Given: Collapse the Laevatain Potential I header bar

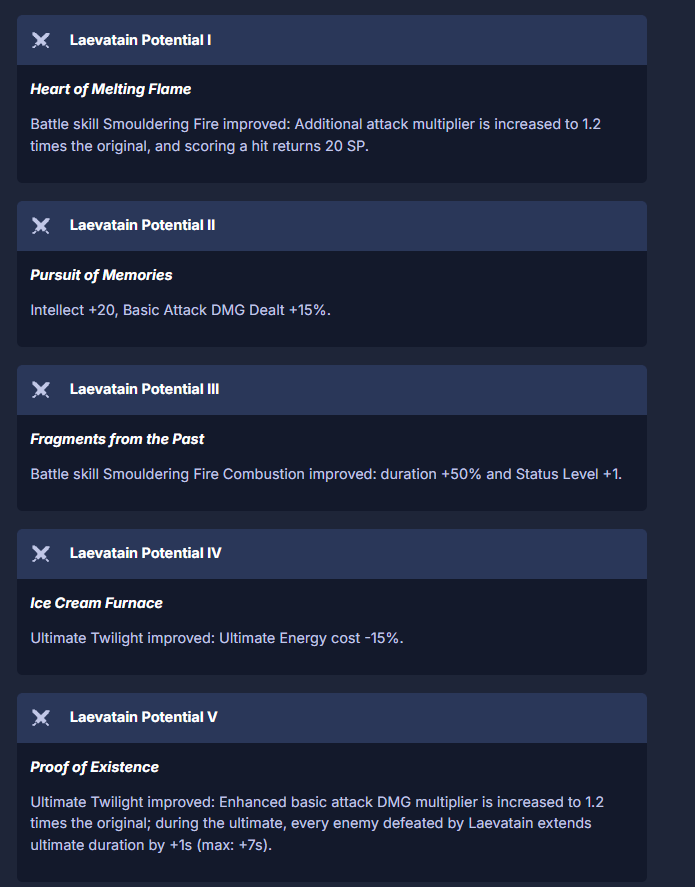Looking at the screenshot, I should (332, 40).
